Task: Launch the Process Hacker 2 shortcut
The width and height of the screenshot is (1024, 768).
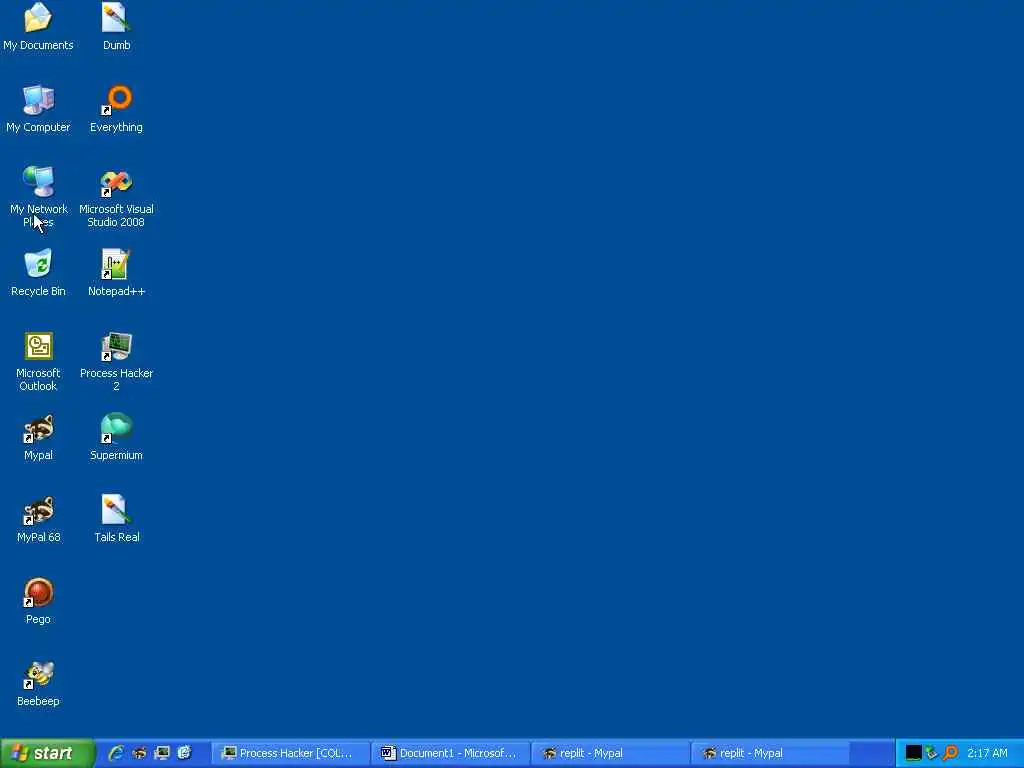Action: (116, 361)
